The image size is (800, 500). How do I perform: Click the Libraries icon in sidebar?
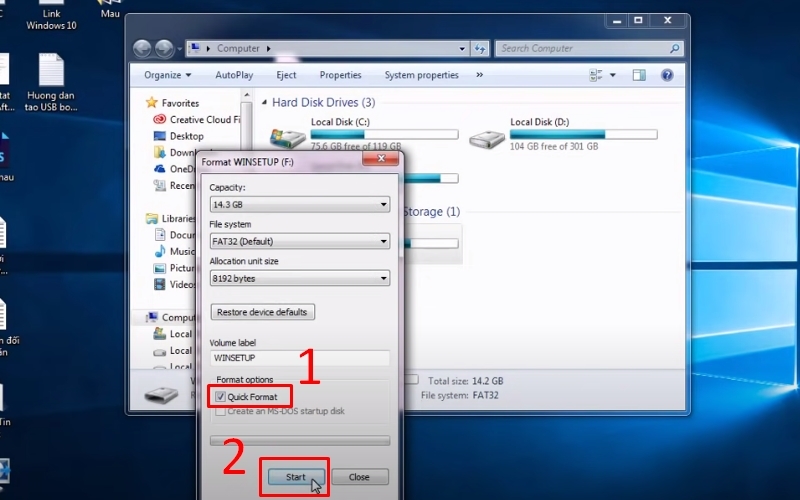coord(152,218)
